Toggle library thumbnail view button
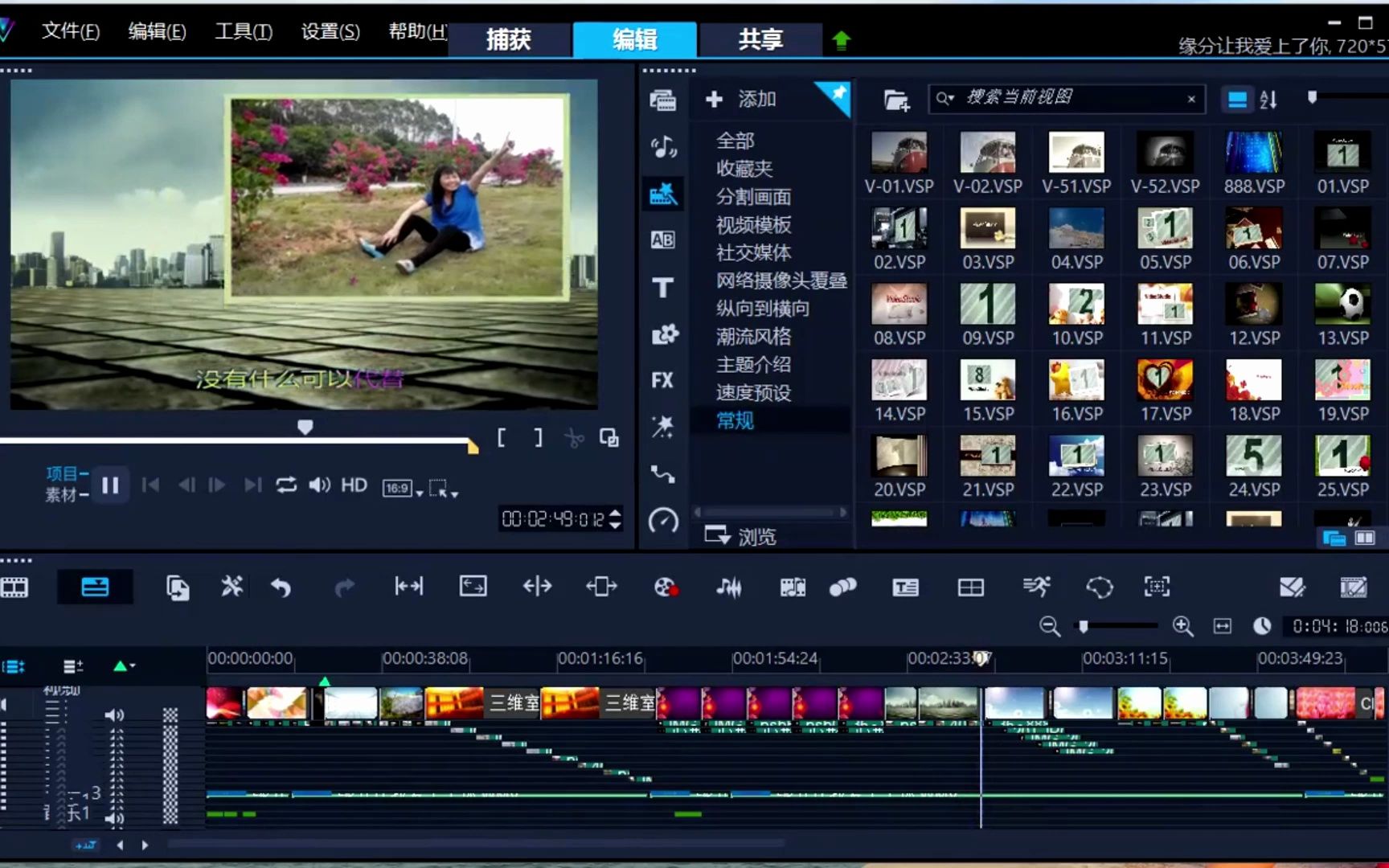Image resolution: width=1389 pixels, height=868 pixels. 1237,100
